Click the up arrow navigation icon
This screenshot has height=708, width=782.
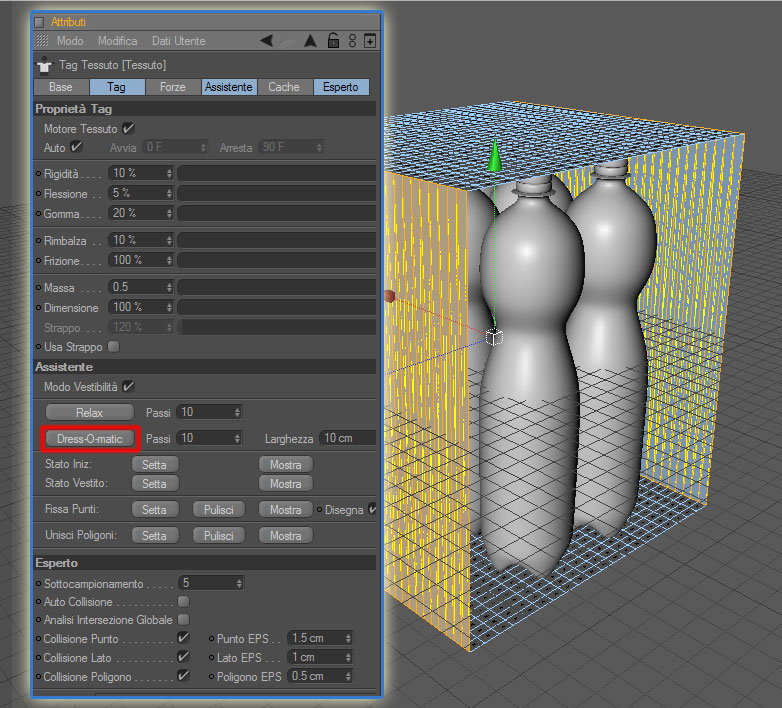pyautogui.click(x=310, y=41)
